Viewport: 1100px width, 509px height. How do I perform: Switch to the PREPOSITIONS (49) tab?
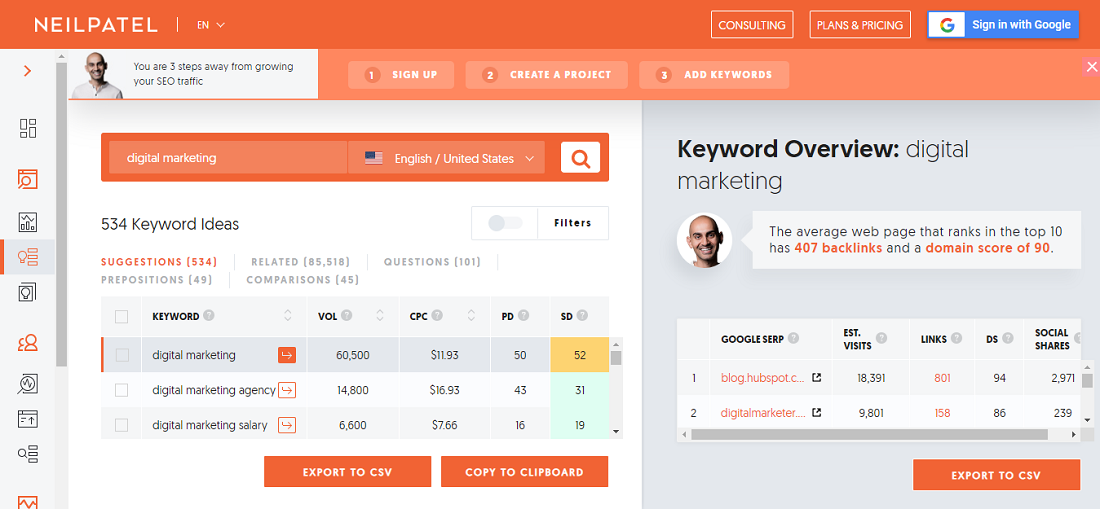157,280
